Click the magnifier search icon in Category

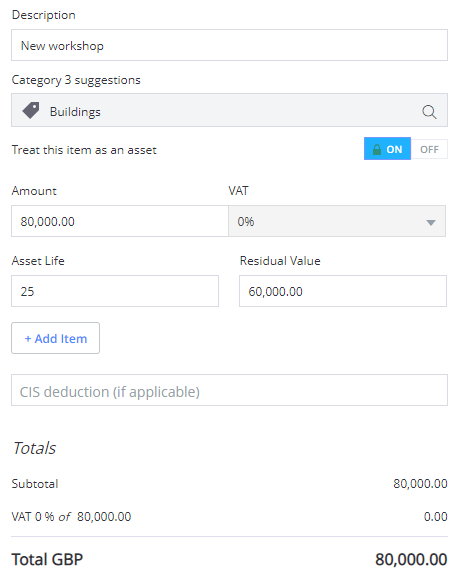(429, 112)
